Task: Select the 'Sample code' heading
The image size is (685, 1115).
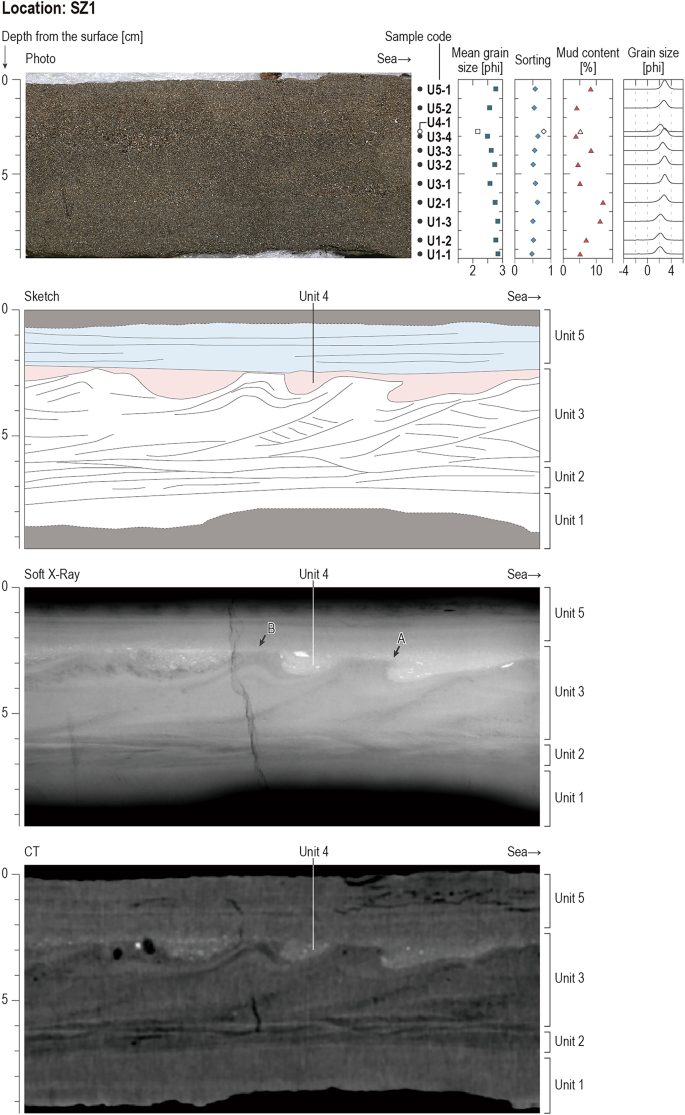Action: click(x=418, y=36)
